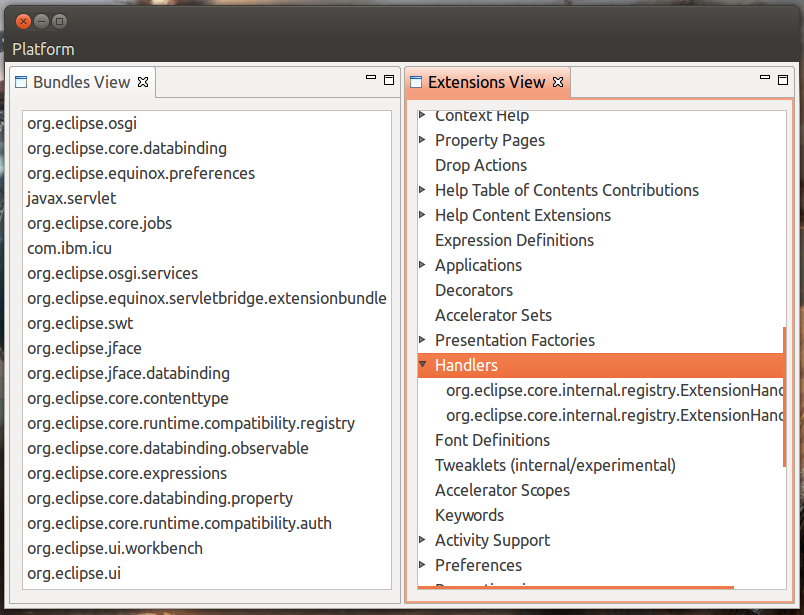Select the second ExtensionHandle child under Handlers

pyautogui.click(x=615, y=415)
